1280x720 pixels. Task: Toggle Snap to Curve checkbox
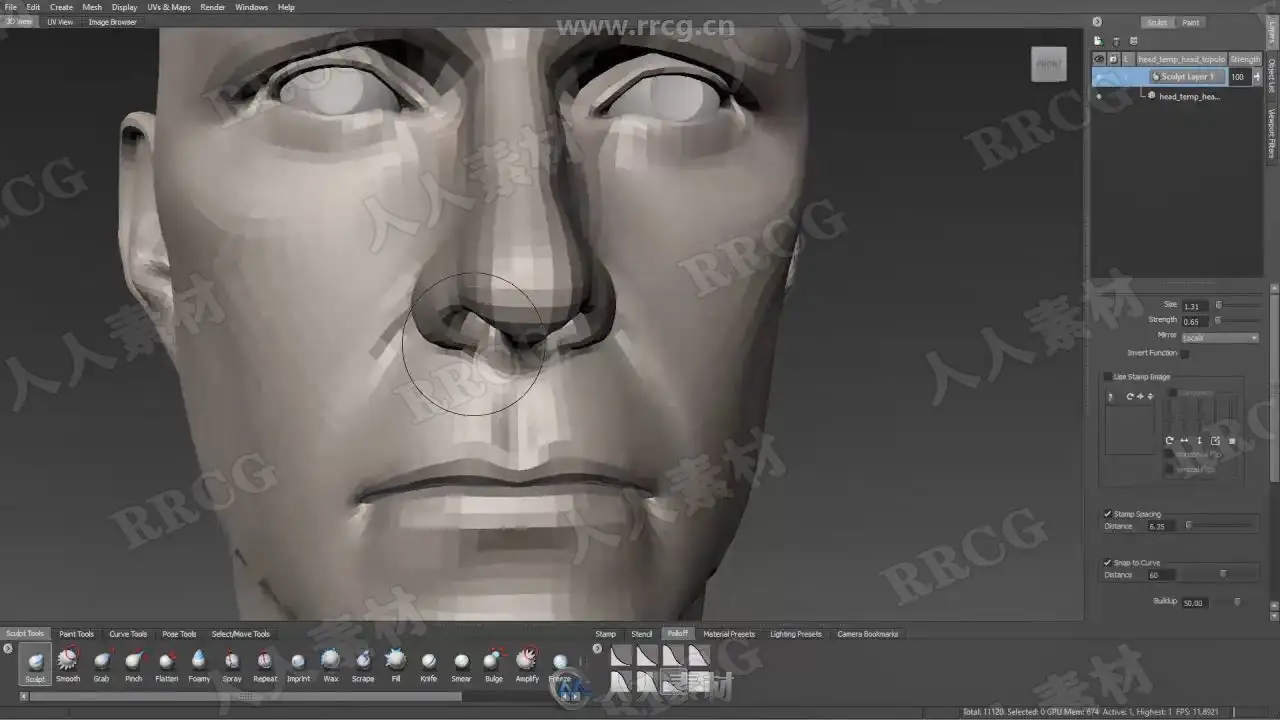[1107, 563]
